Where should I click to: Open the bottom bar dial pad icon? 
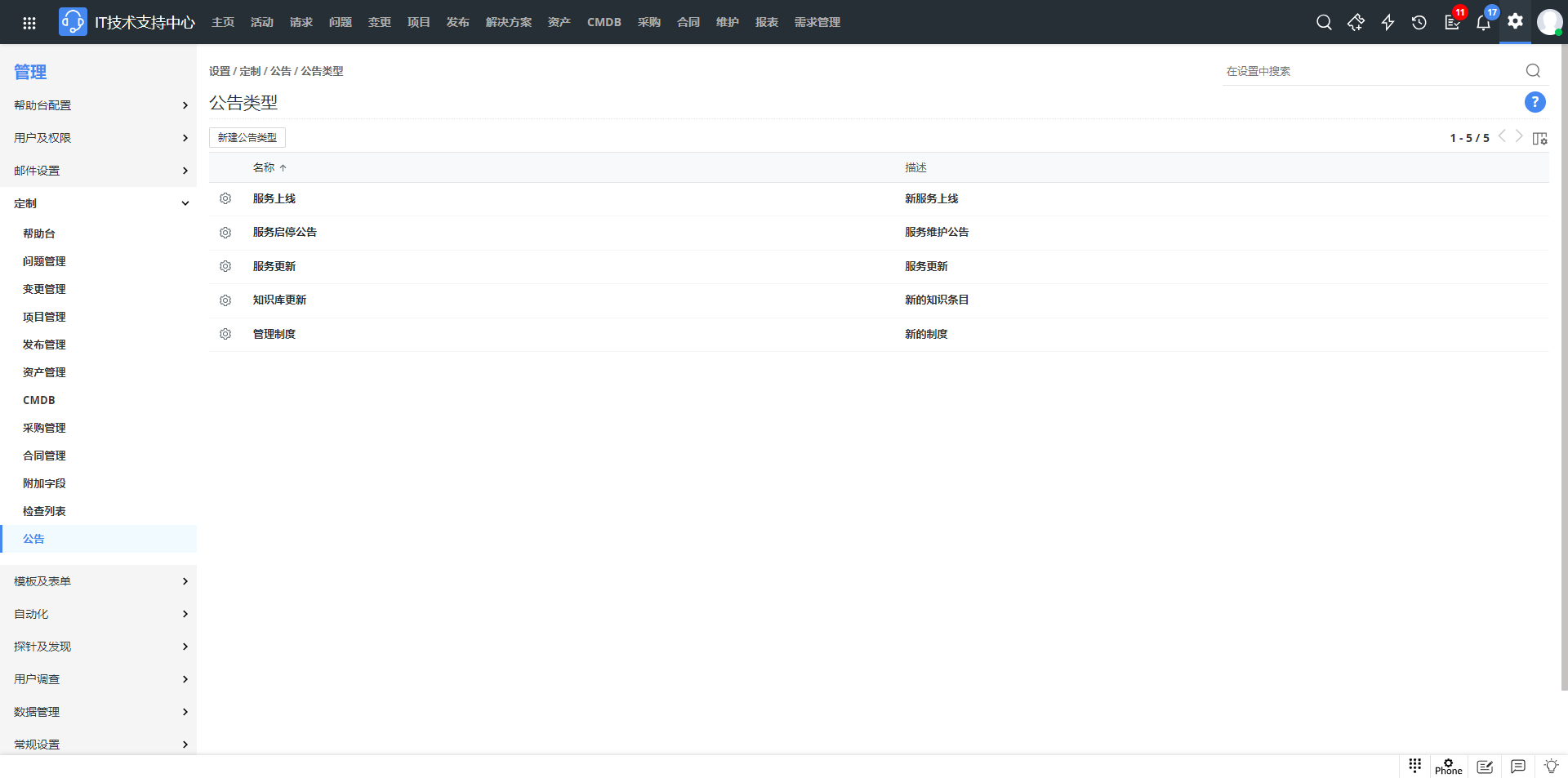[1415, 766]
